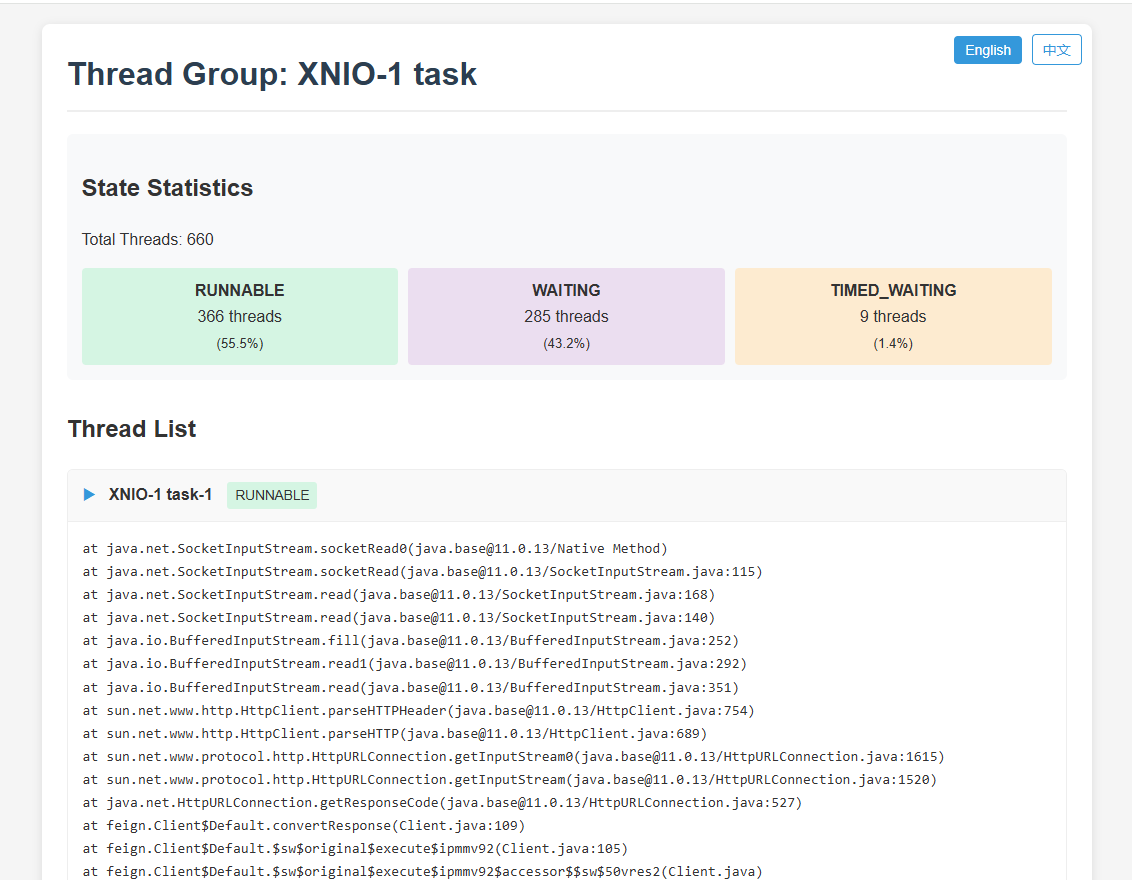Viewport: 1132px width, 880px height.
Task: Click the Client.java:105 execute stack line
Action: [355, 850]
